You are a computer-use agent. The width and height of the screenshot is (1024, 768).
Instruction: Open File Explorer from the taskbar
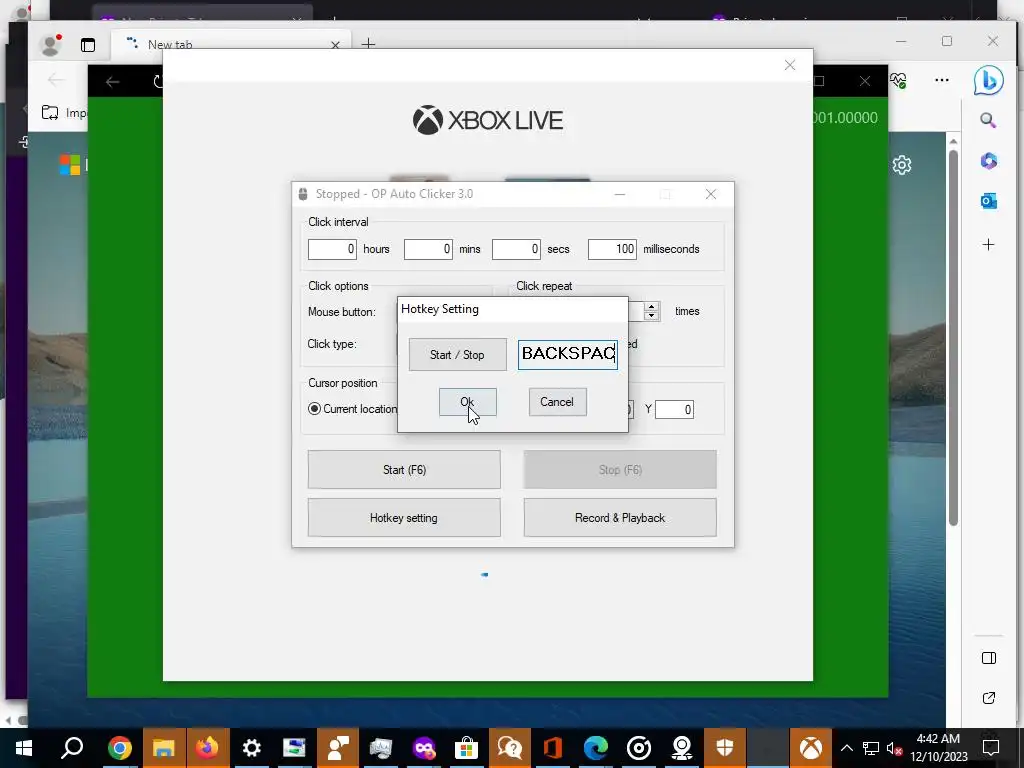point(163,748)
